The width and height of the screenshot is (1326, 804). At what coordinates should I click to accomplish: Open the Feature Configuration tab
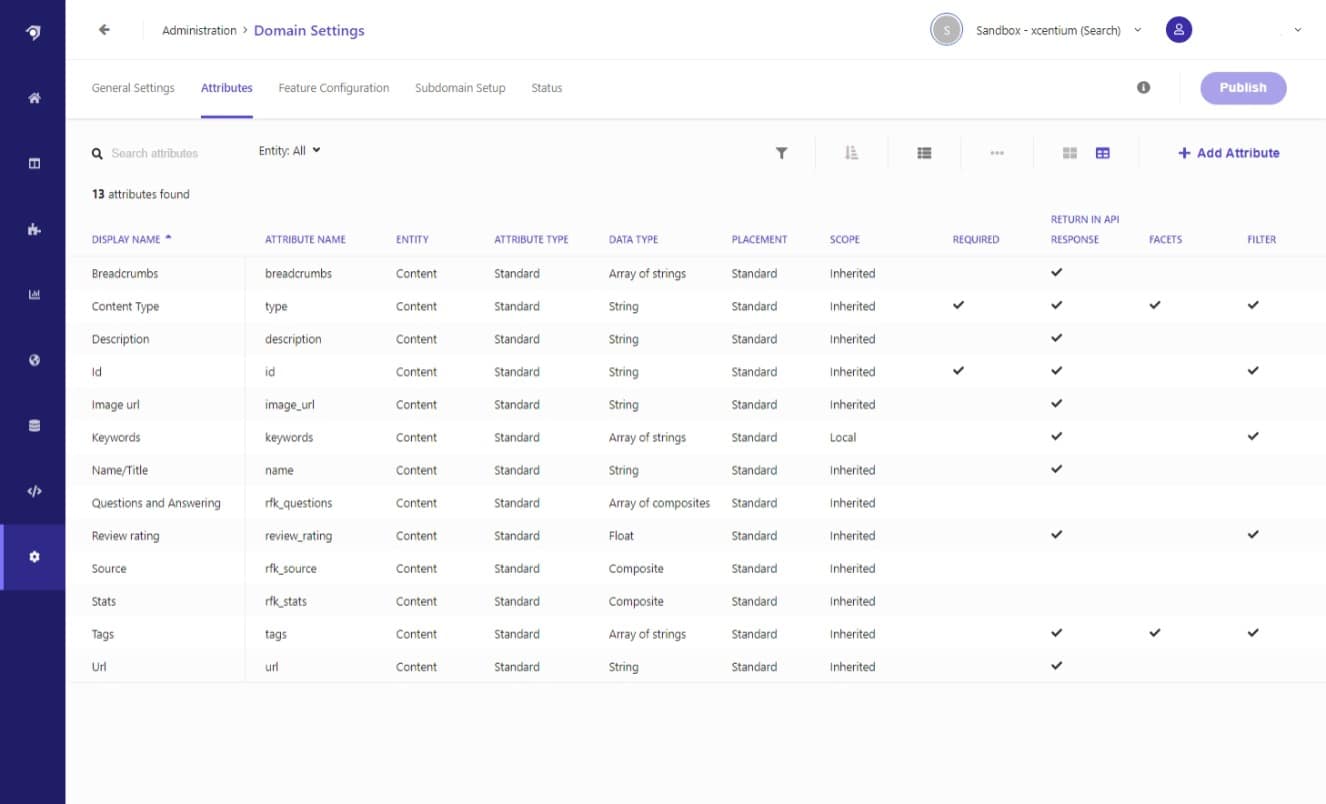[334, 88]
